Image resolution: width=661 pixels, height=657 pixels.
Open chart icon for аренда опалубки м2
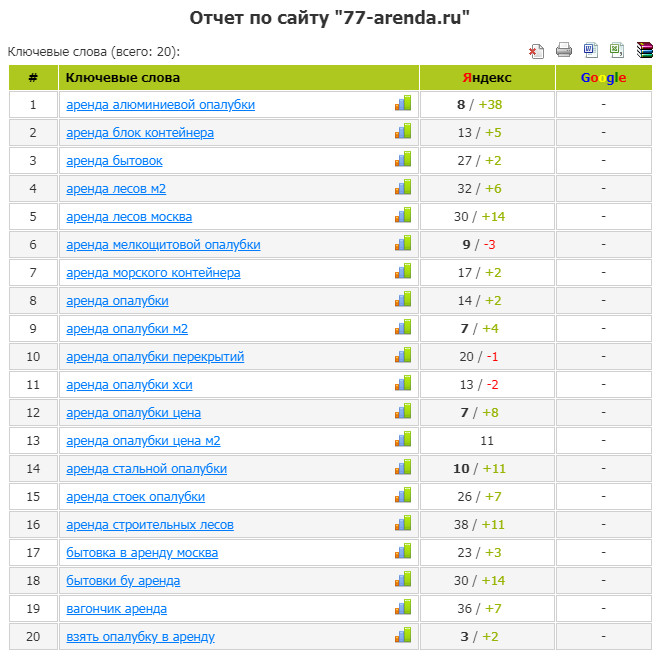pos(403,327)
